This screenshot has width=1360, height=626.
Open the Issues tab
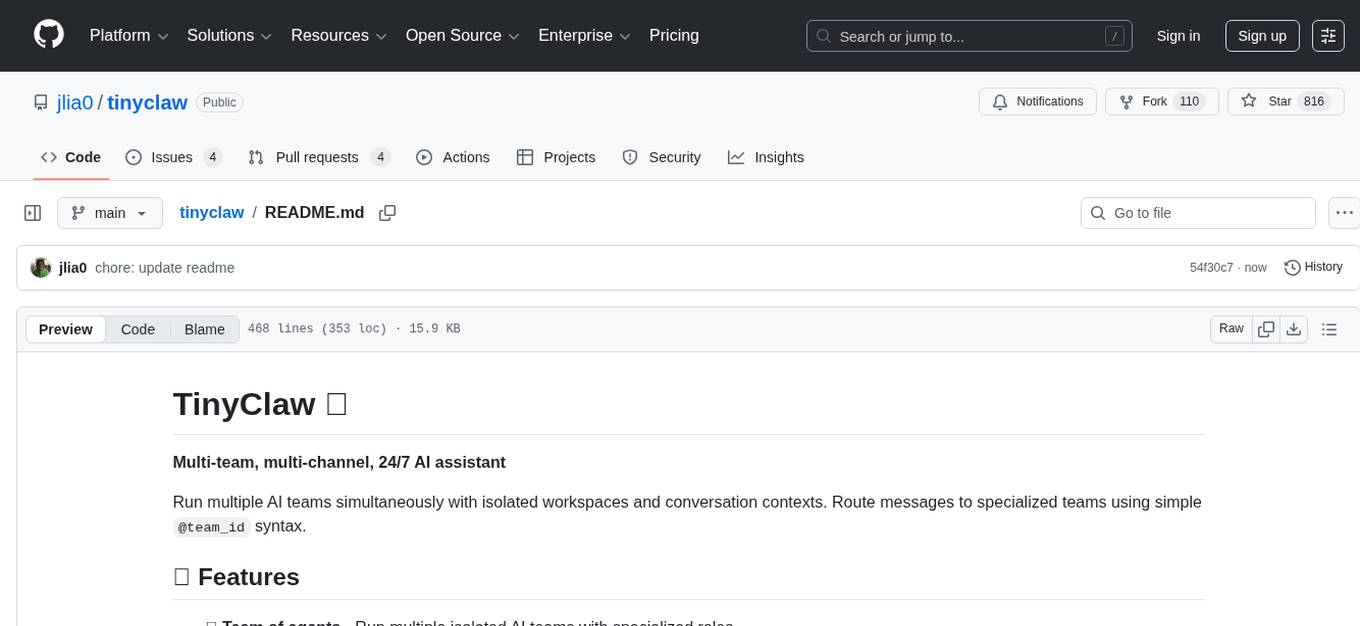(173, 157)
